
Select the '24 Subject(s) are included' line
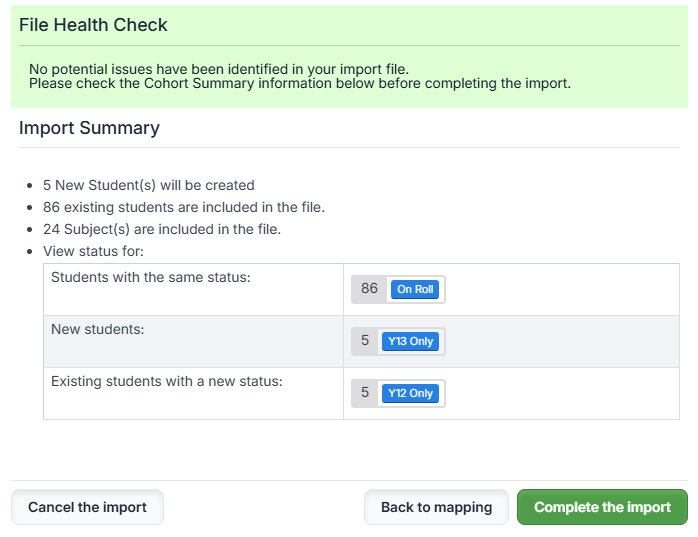pyautogui.click(x=161, y=229)
